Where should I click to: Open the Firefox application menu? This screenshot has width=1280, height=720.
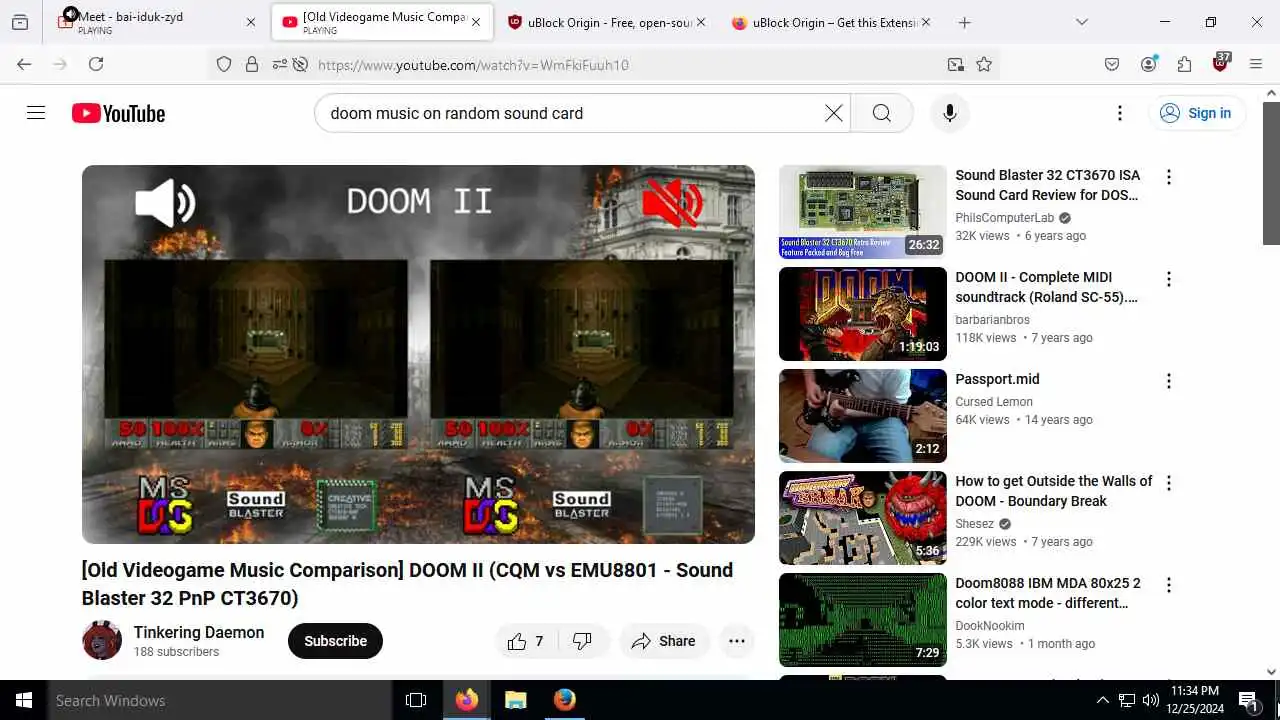pos(1256,64)
